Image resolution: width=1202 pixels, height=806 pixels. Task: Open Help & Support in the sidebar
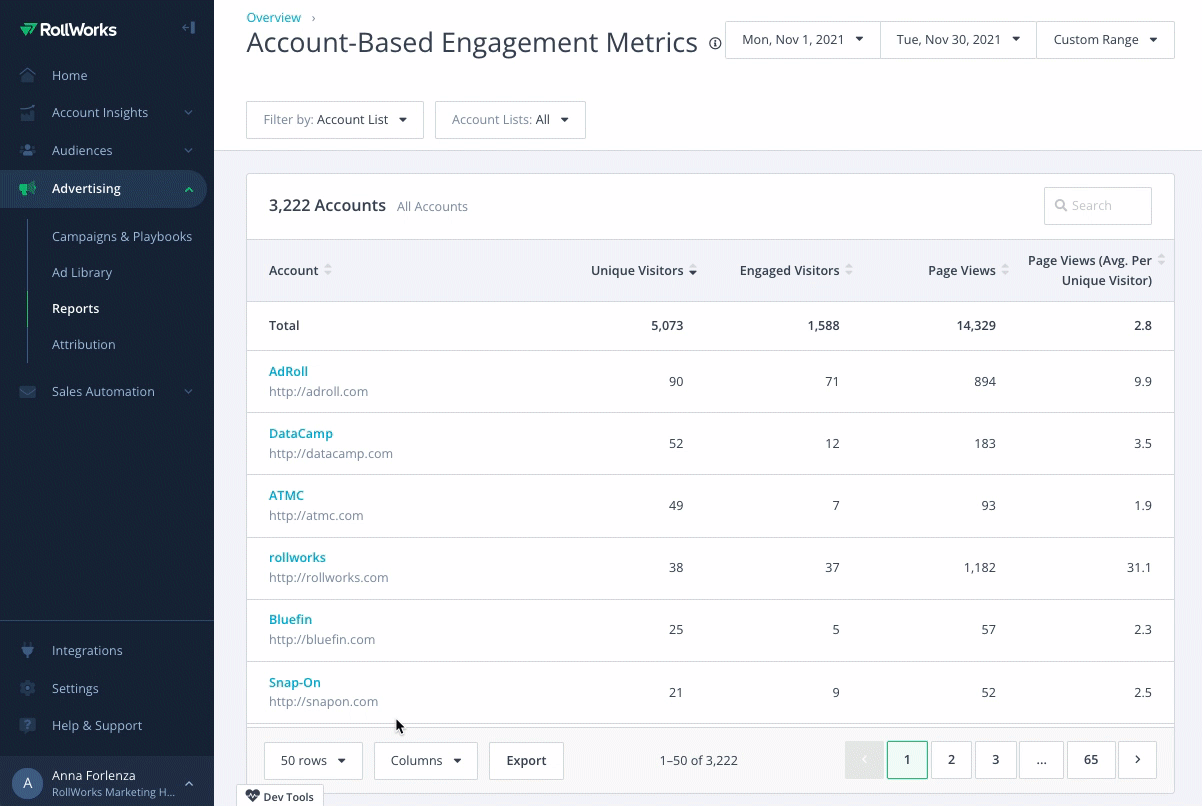point(97,726)
